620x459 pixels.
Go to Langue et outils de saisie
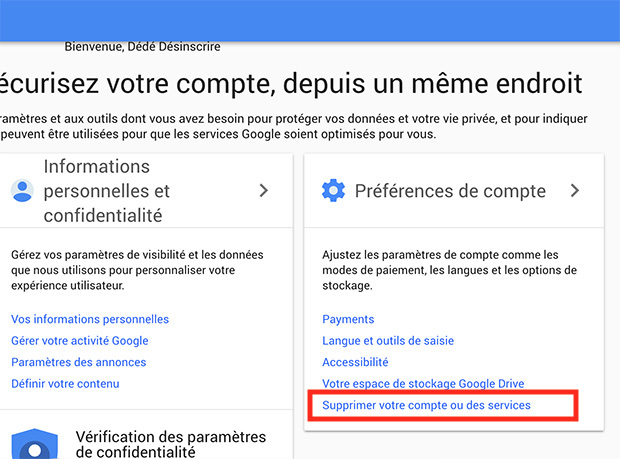(x=388, y=341)
